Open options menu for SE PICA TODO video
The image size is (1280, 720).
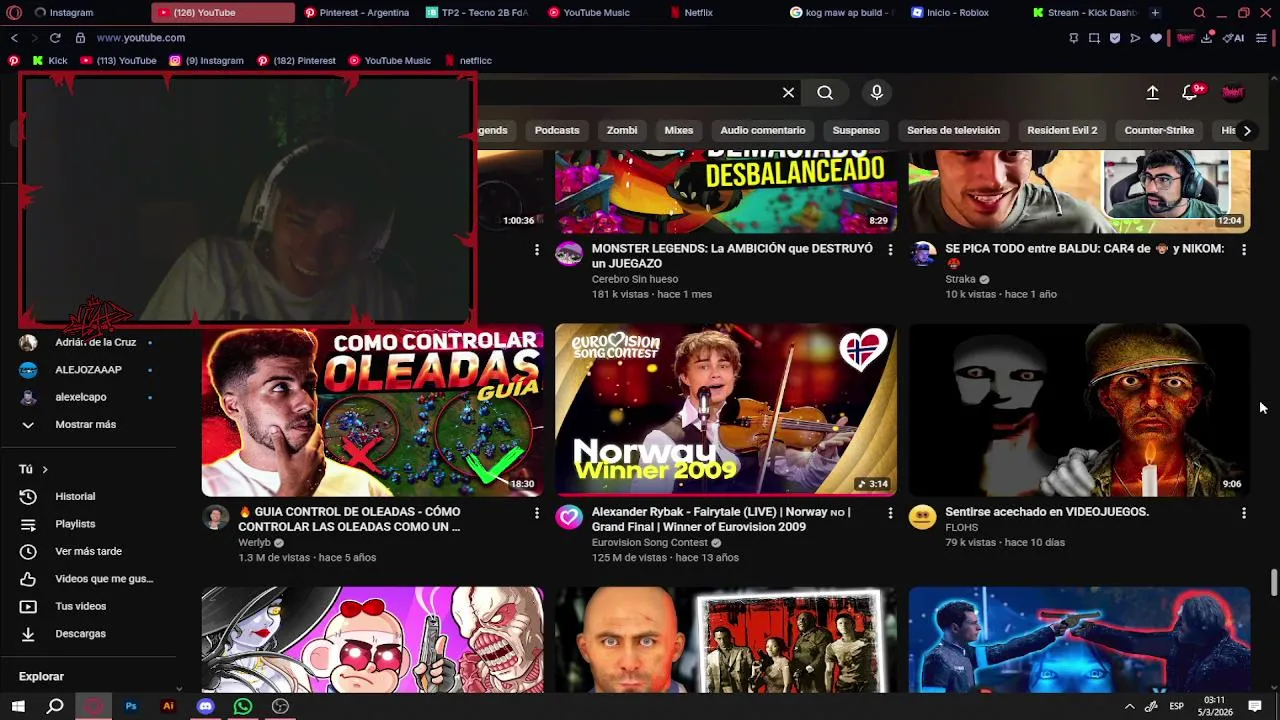point(1244,249)
